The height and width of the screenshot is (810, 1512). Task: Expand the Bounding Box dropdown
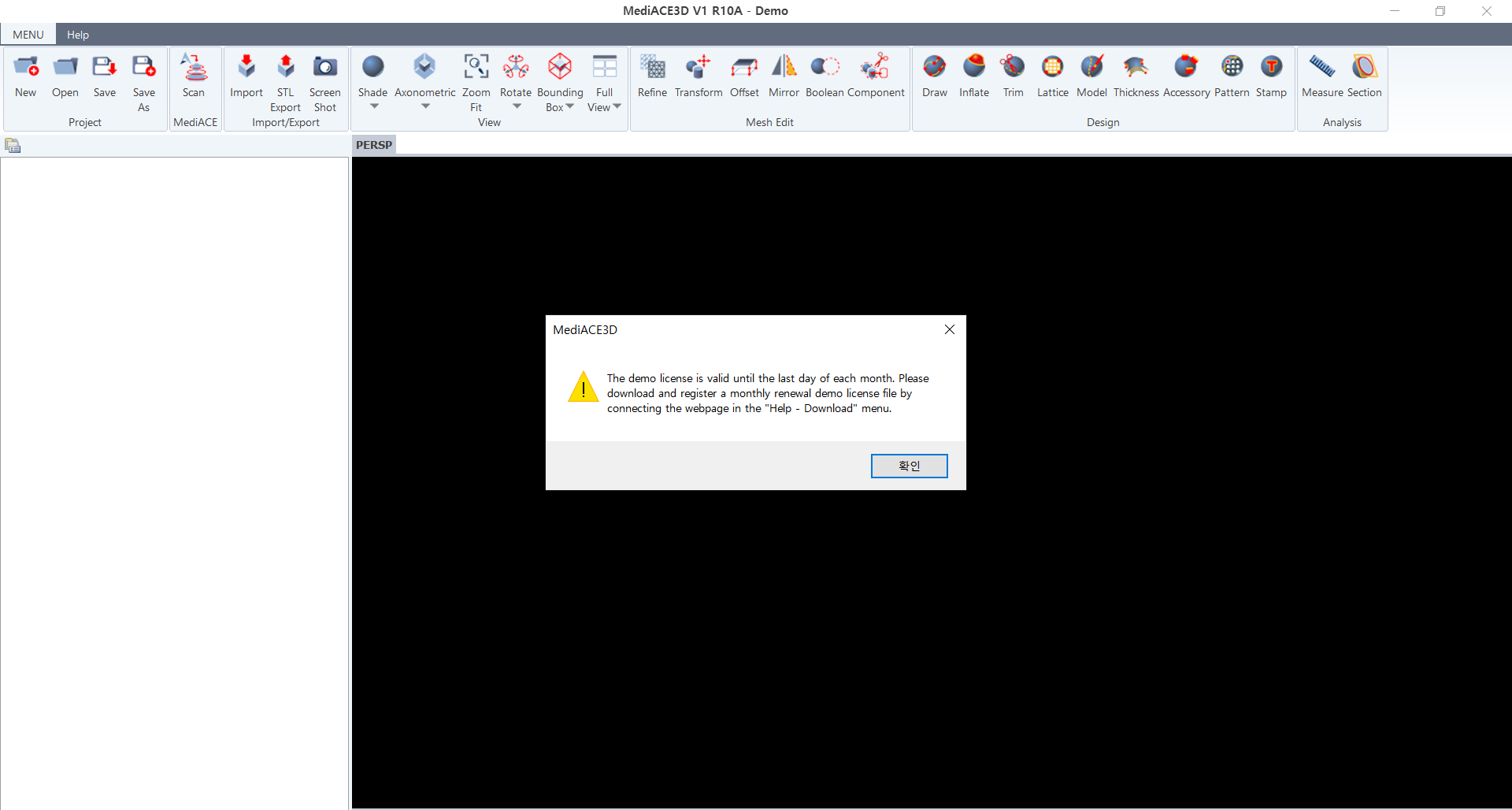[570, 106]
